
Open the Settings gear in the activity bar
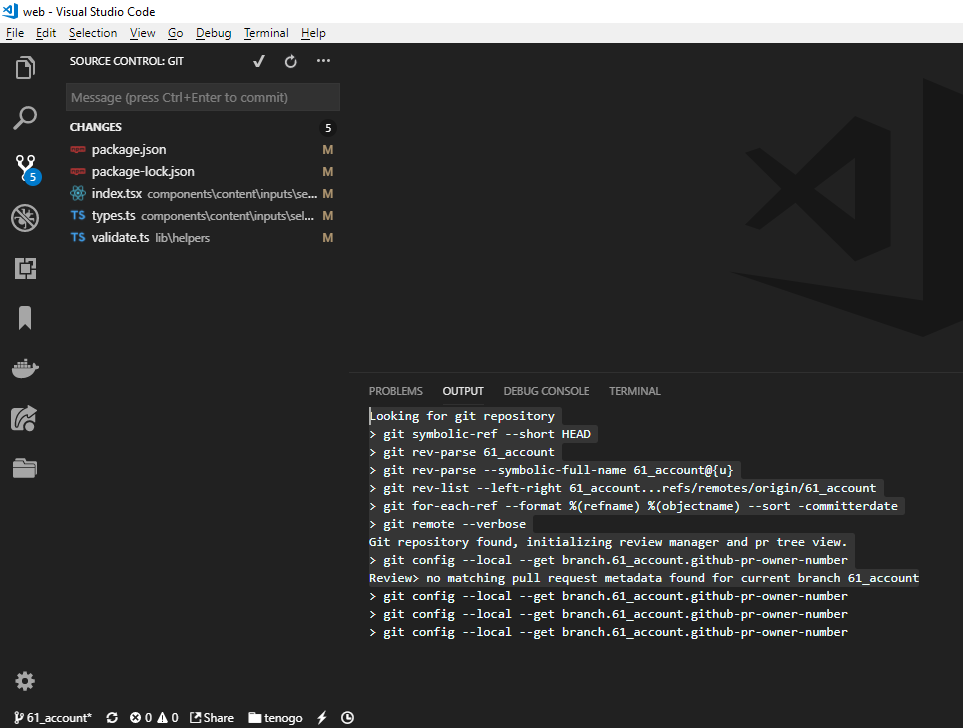(x=24, y=680)
